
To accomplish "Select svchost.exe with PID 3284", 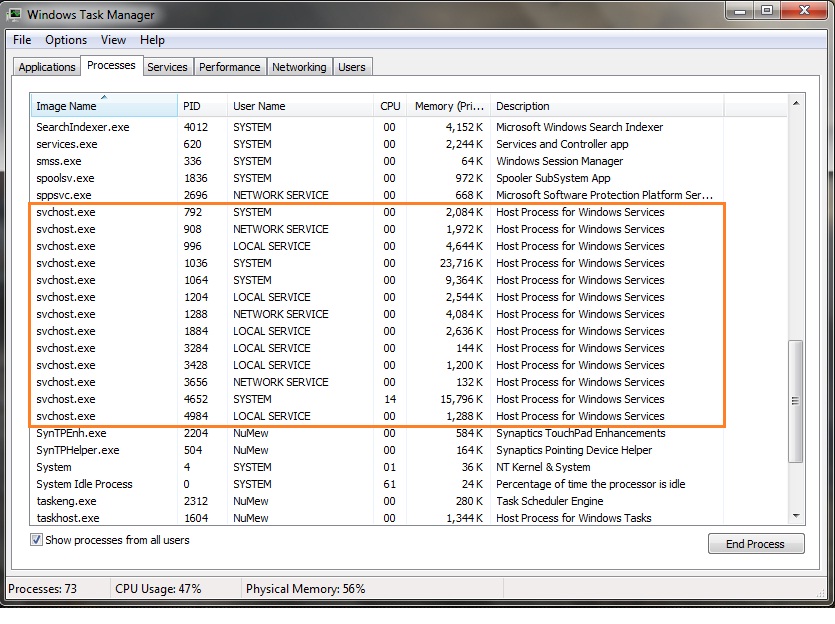I will [377, 349].
